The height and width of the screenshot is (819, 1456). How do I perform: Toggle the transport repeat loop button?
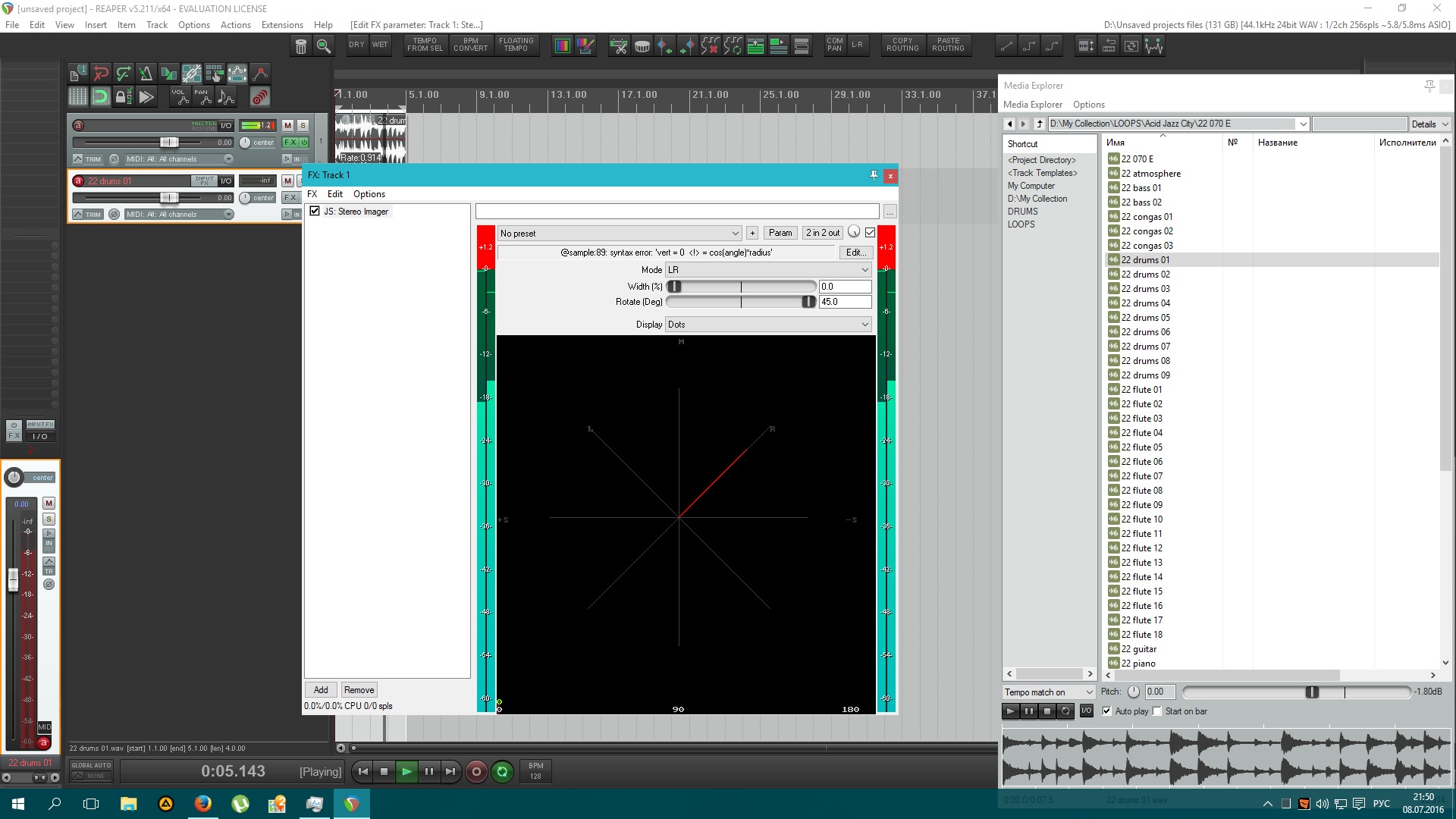502,772
